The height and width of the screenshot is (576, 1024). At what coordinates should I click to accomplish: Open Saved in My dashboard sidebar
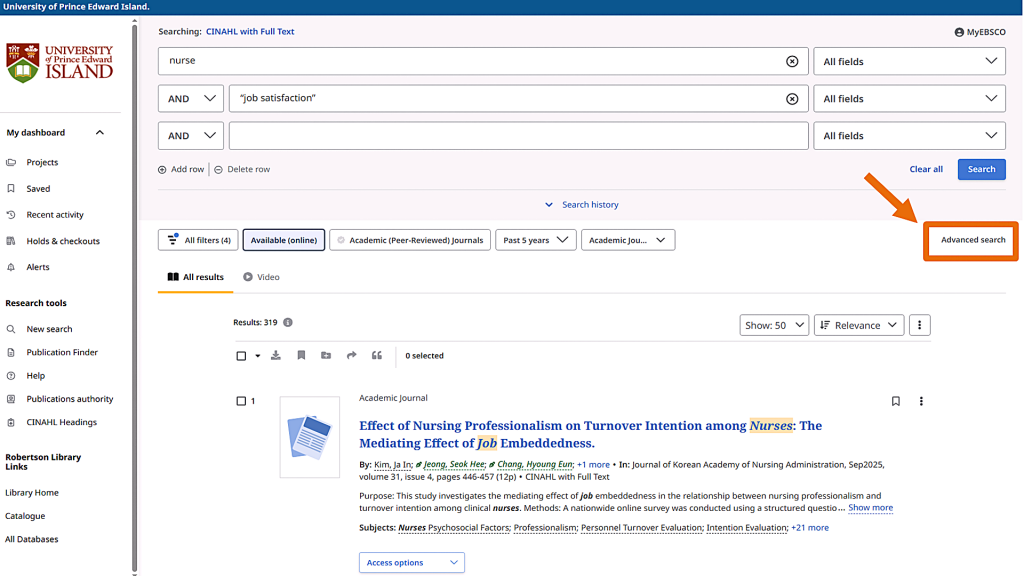pos(38,188)
